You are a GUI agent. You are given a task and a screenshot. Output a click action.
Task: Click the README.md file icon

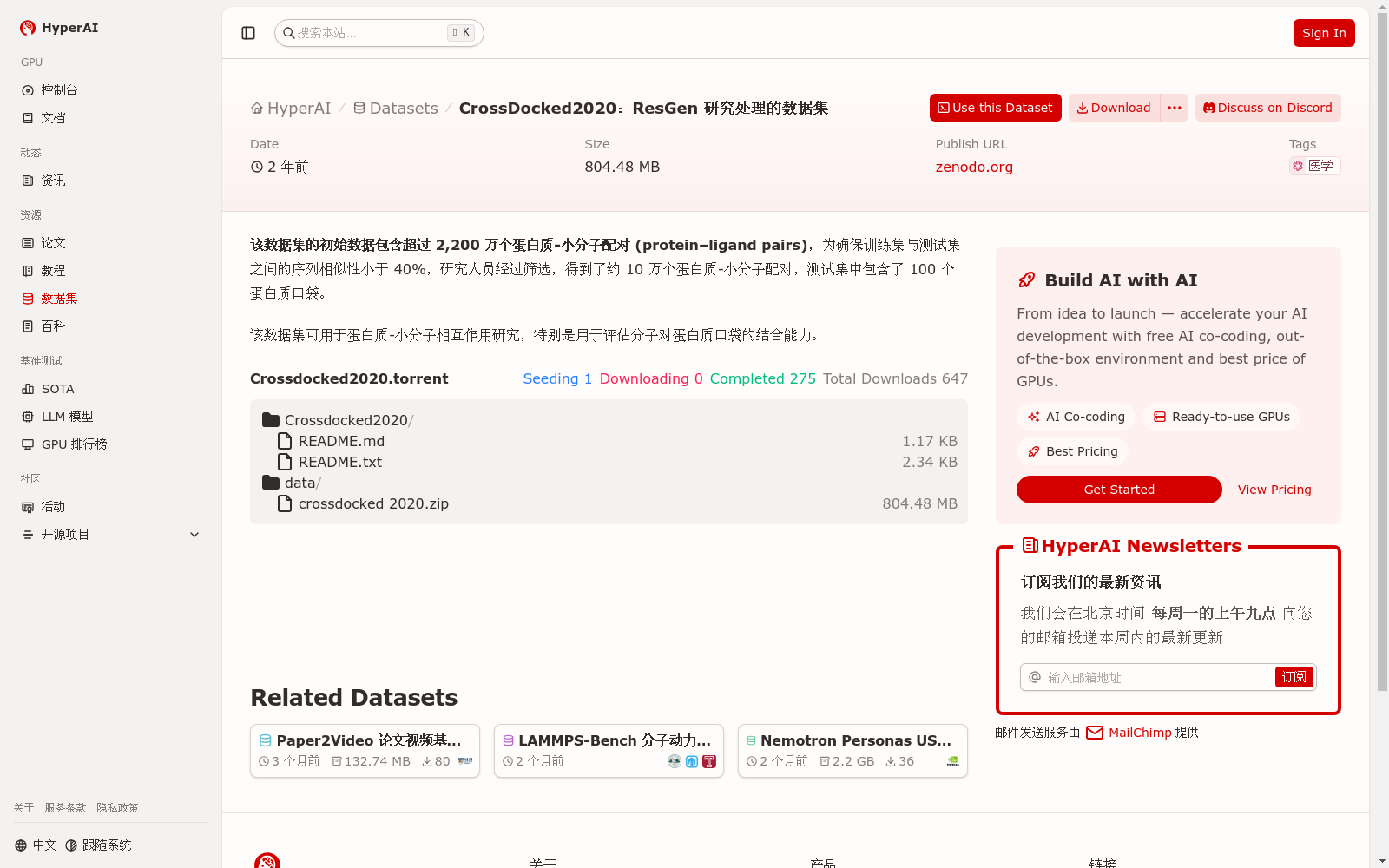(285, 441)
